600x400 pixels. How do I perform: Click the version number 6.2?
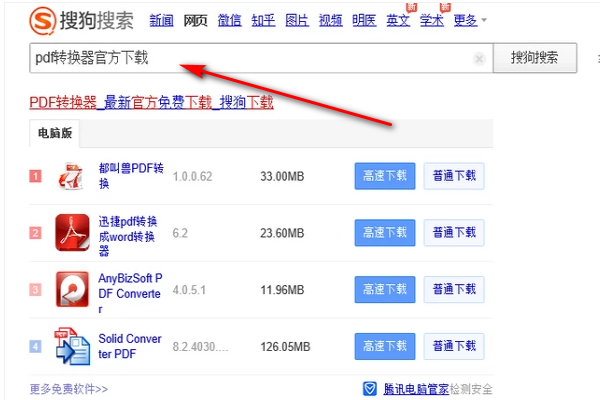pyautogui.click(x=180, y=233)
